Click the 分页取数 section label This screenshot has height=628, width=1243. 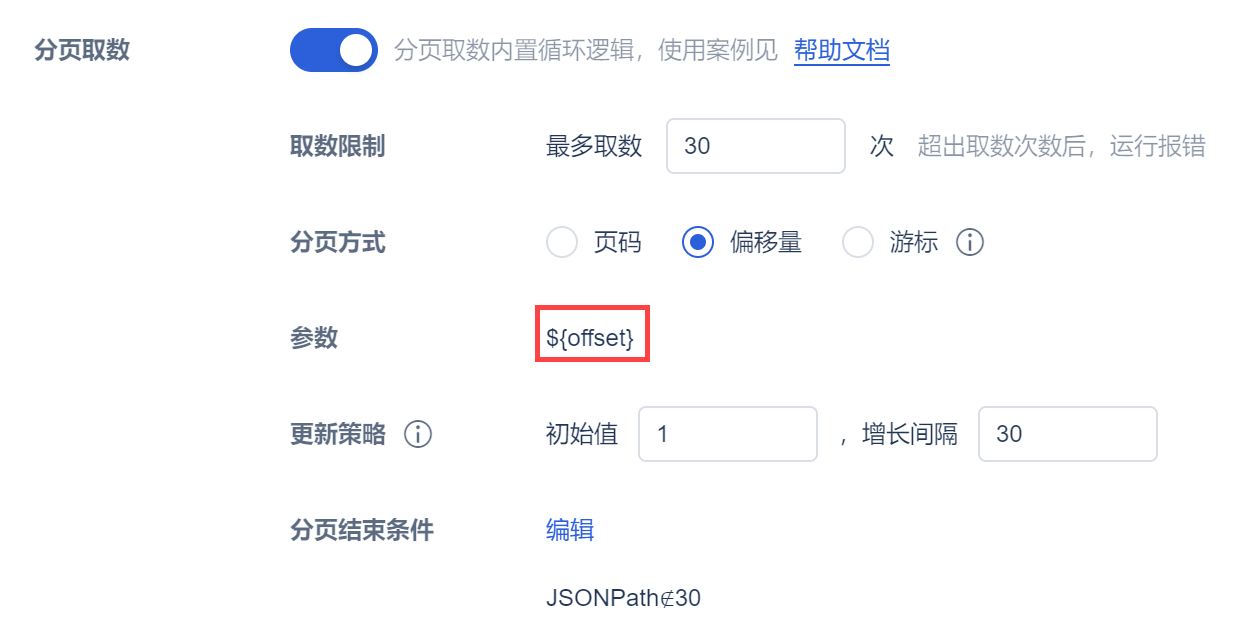click(82, 50)
